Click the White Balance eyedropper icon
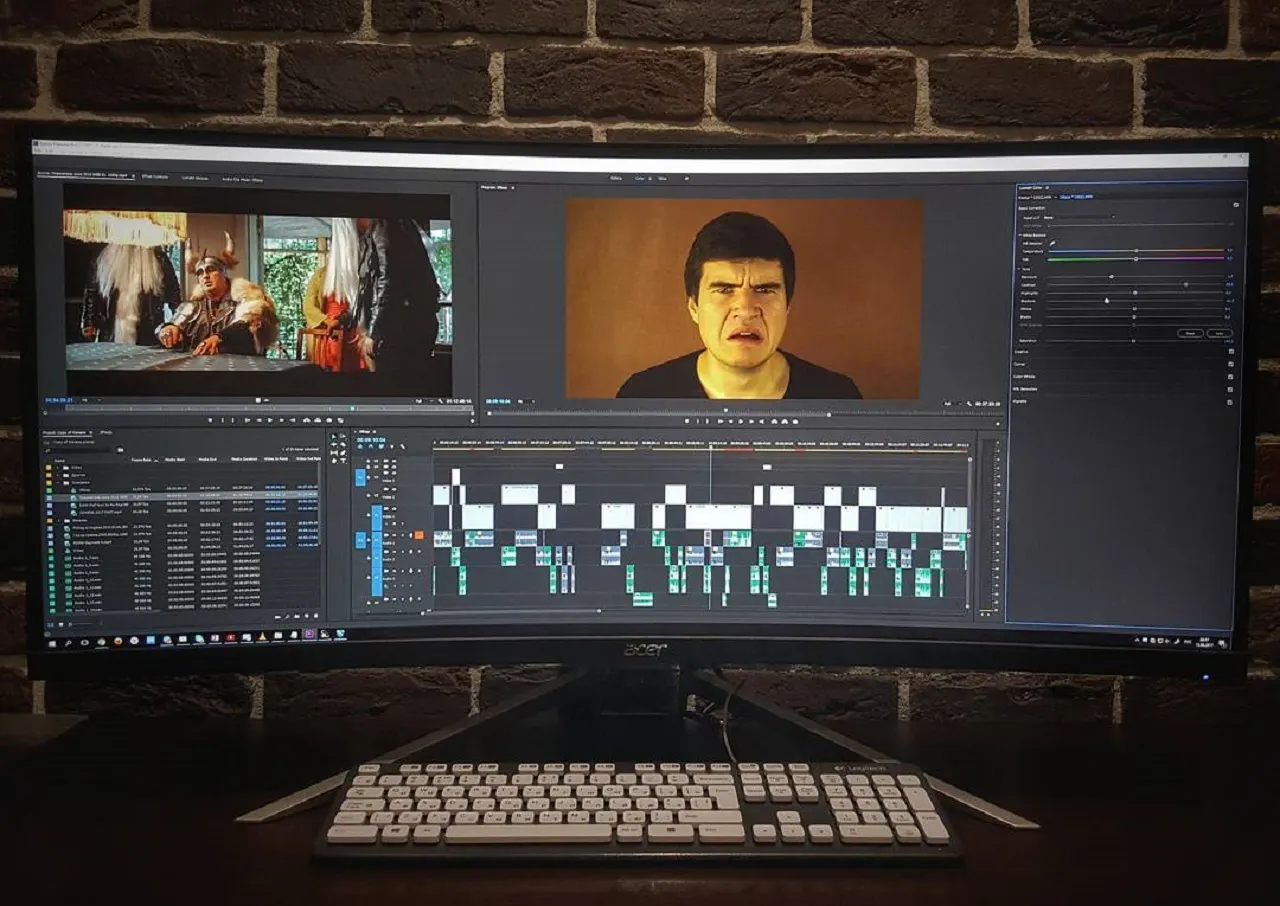This screenshot has height=906, width=1280. click(1052, 242)
